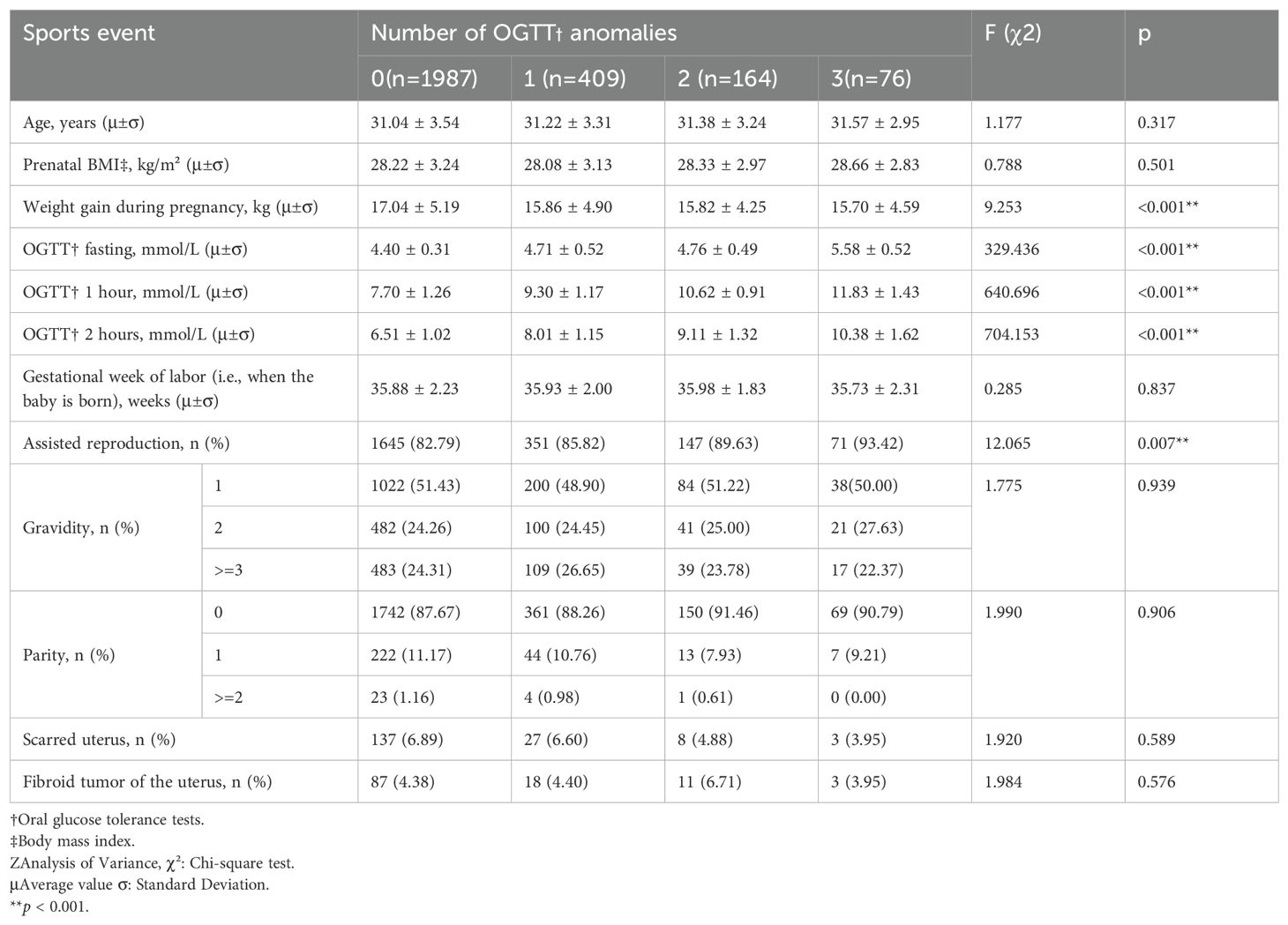This screenshot has width=1288, height=925.
Task: Click the 'F (χ2)' column header
Action: (x=1015, y=34)
